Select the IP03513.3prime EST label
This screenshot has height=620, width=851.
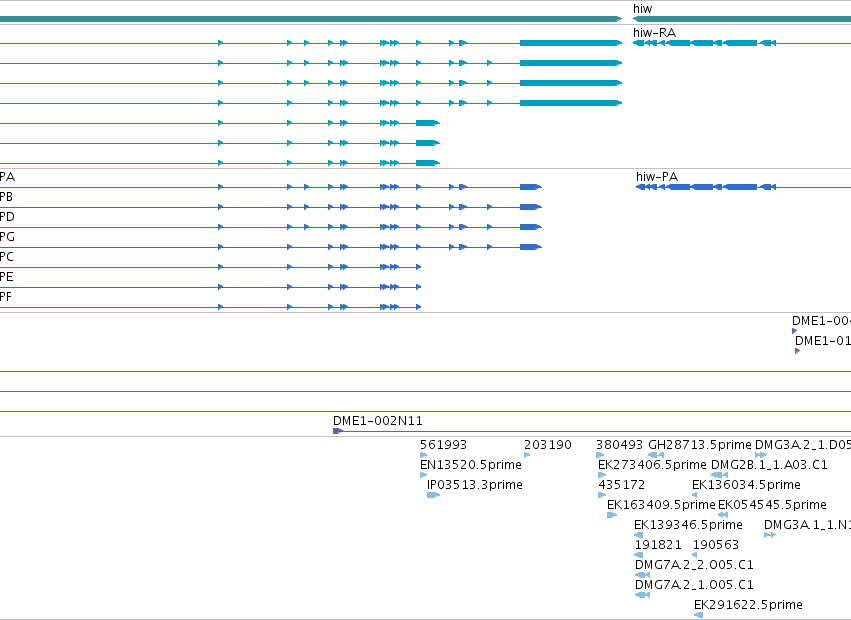click(474, 484)
